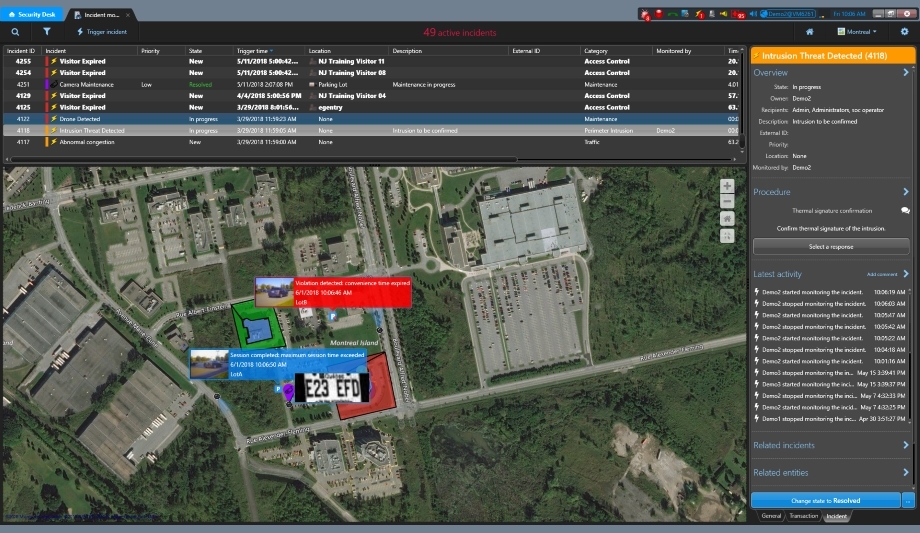Click the Add comment link
Screen dimensions: 920x533
(x=882, y=274)
